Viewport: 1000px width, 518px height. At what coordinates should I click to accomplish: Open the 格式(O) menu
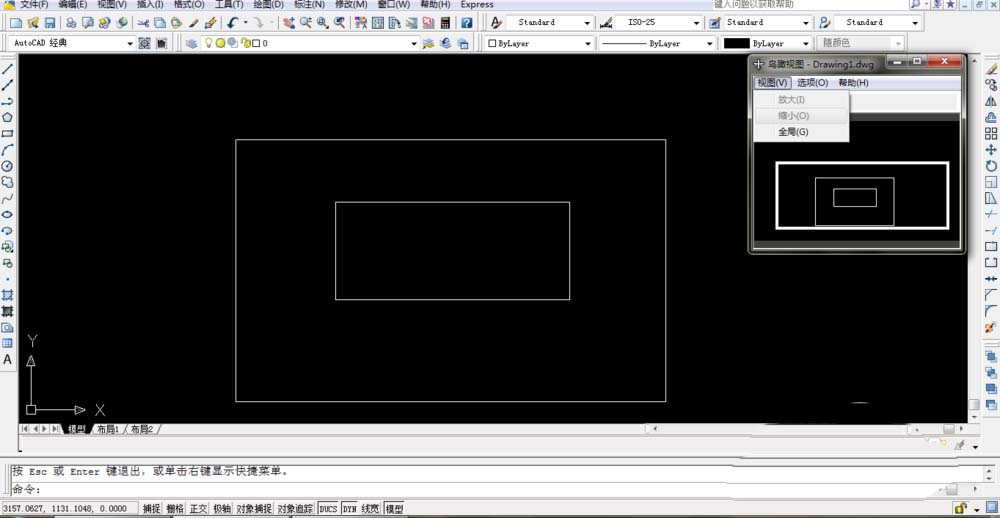tap(189, 4)
